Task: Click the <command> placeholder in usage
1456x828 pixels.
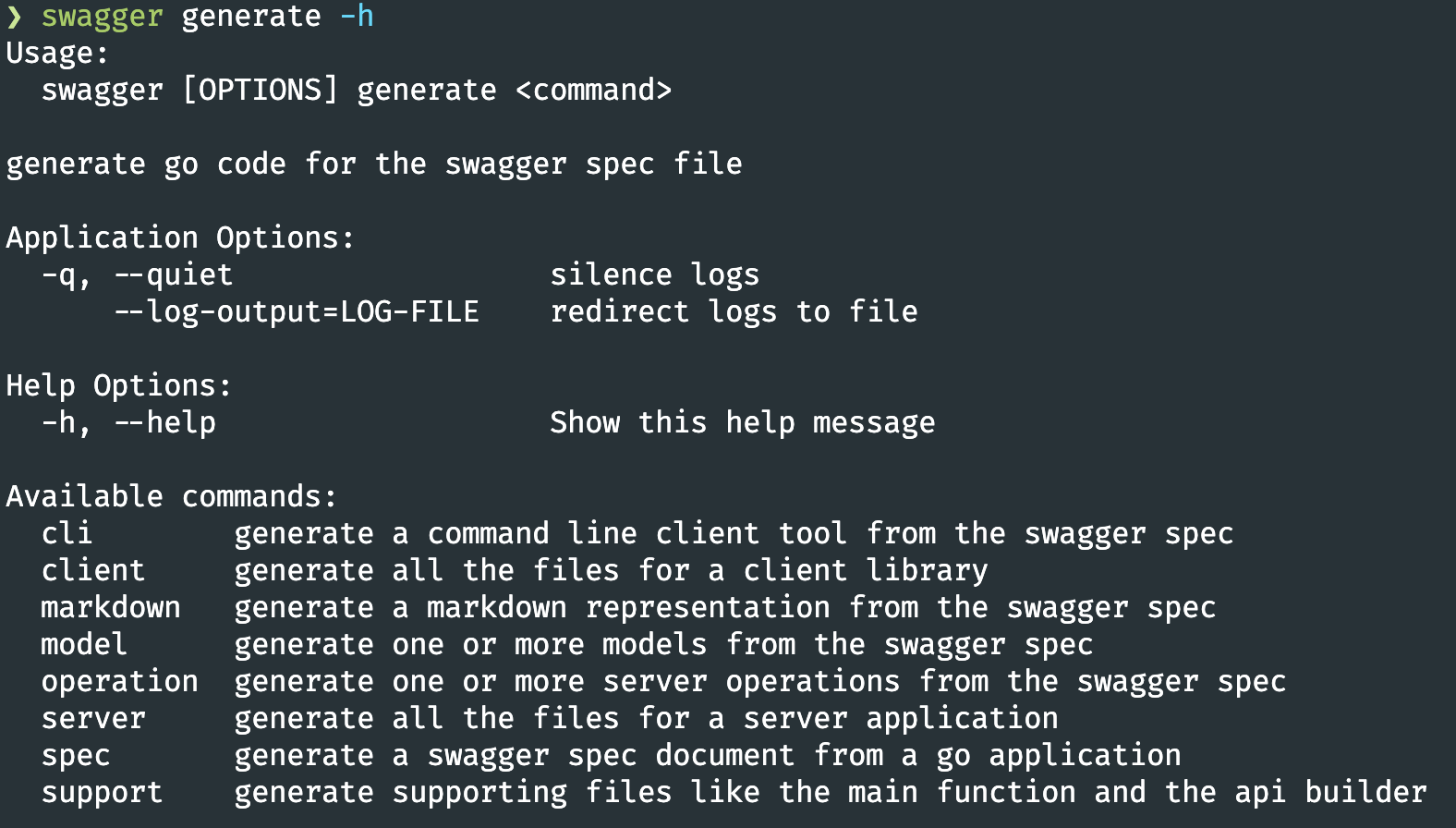Action: (x=593, y=90)
